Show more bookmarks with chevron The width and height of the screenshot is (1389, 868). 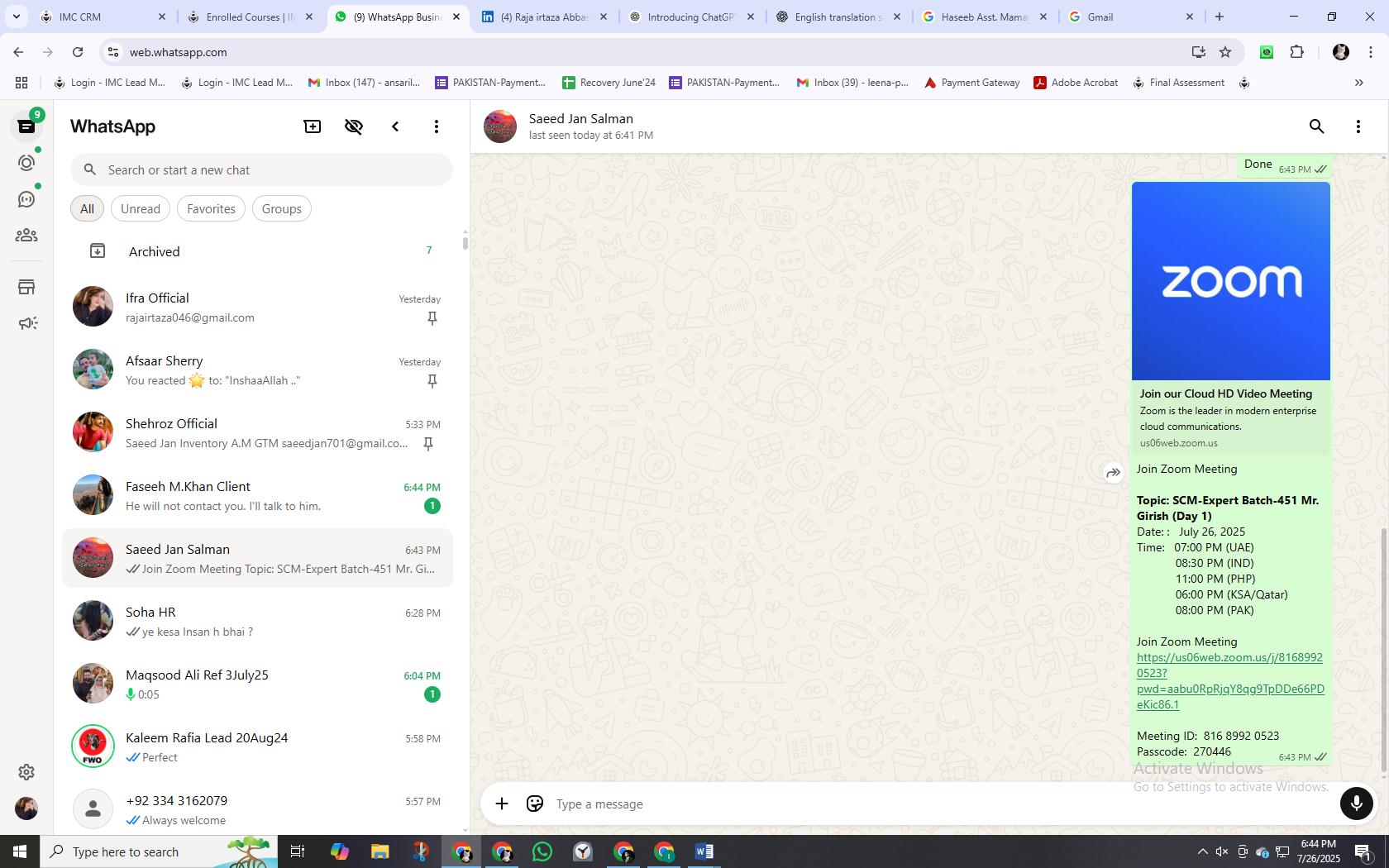click(1358, 83)
